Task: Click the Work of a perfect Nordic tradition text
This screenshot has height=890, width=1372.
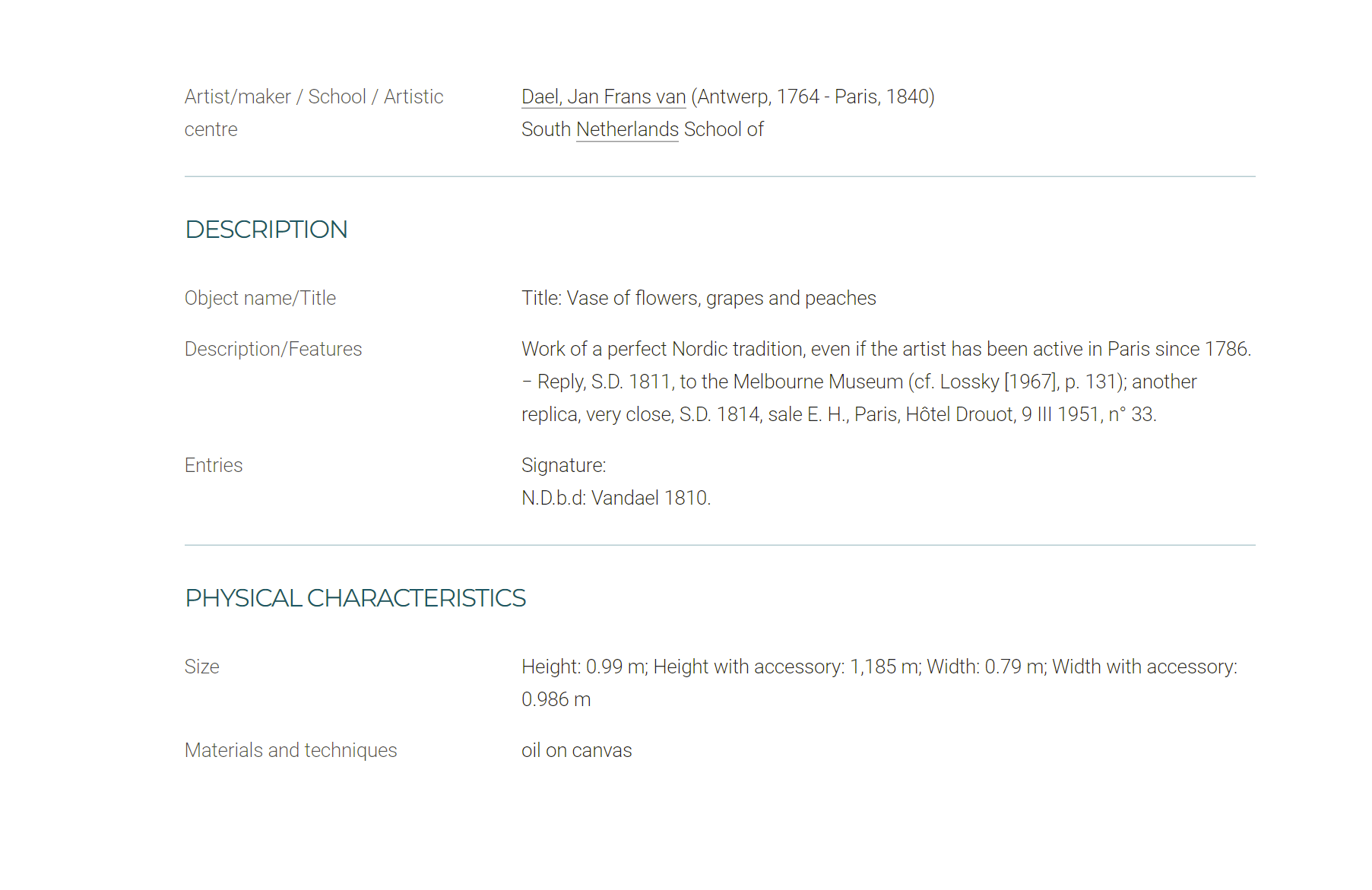Action: pos(886,349)
